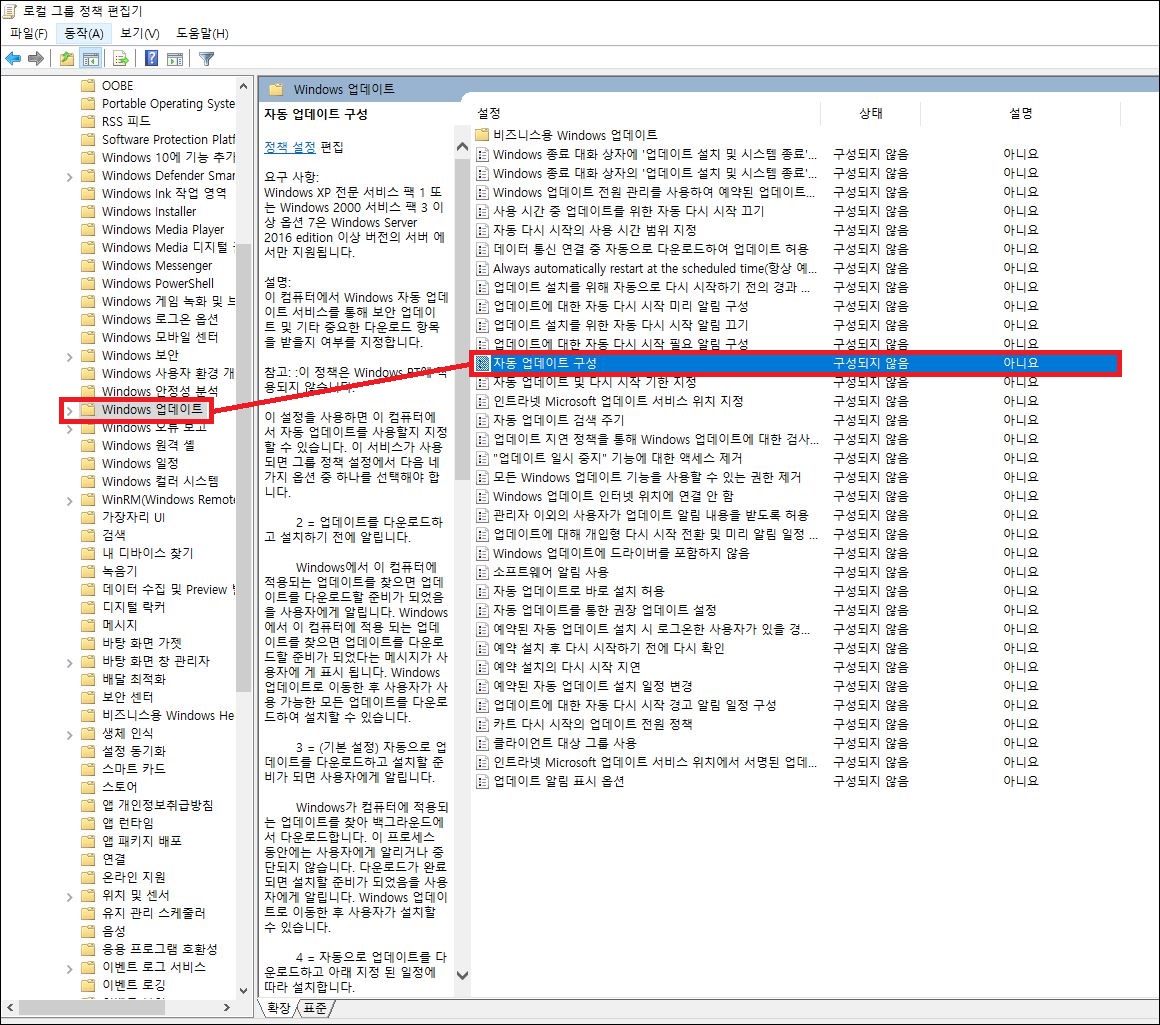Image resolution: width=1160 pixels, height=1025 pixels.
Task: Click the description pane scroll down arrow
Action: coord(462,975)
